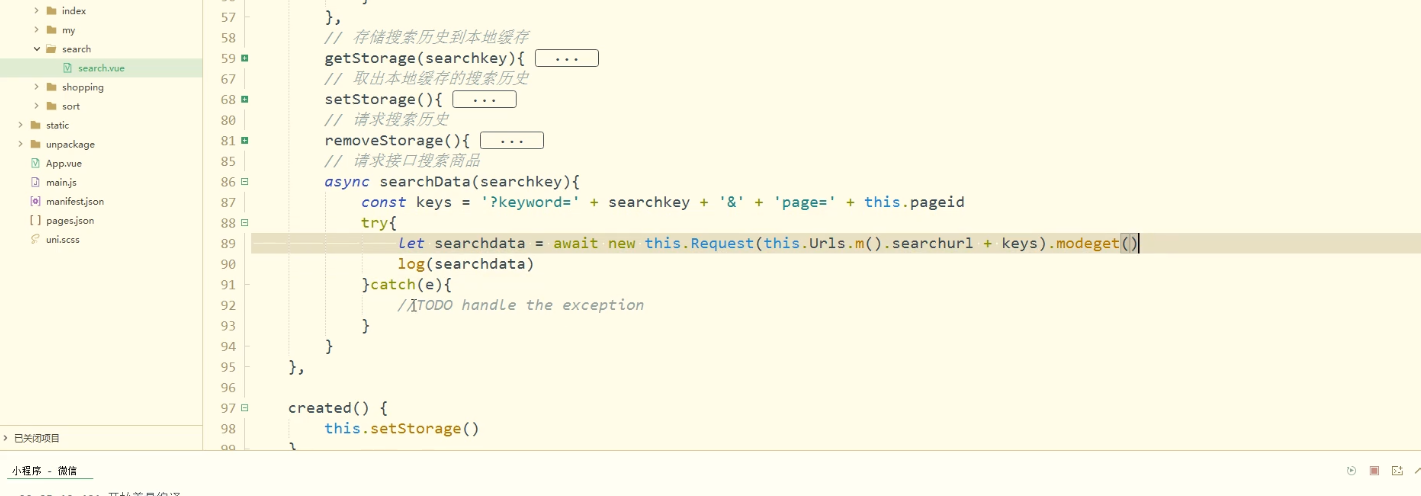The height and width of the screenshot is (496, 1421).
Task: Click the uni.scss file icon
Action: 35,239
